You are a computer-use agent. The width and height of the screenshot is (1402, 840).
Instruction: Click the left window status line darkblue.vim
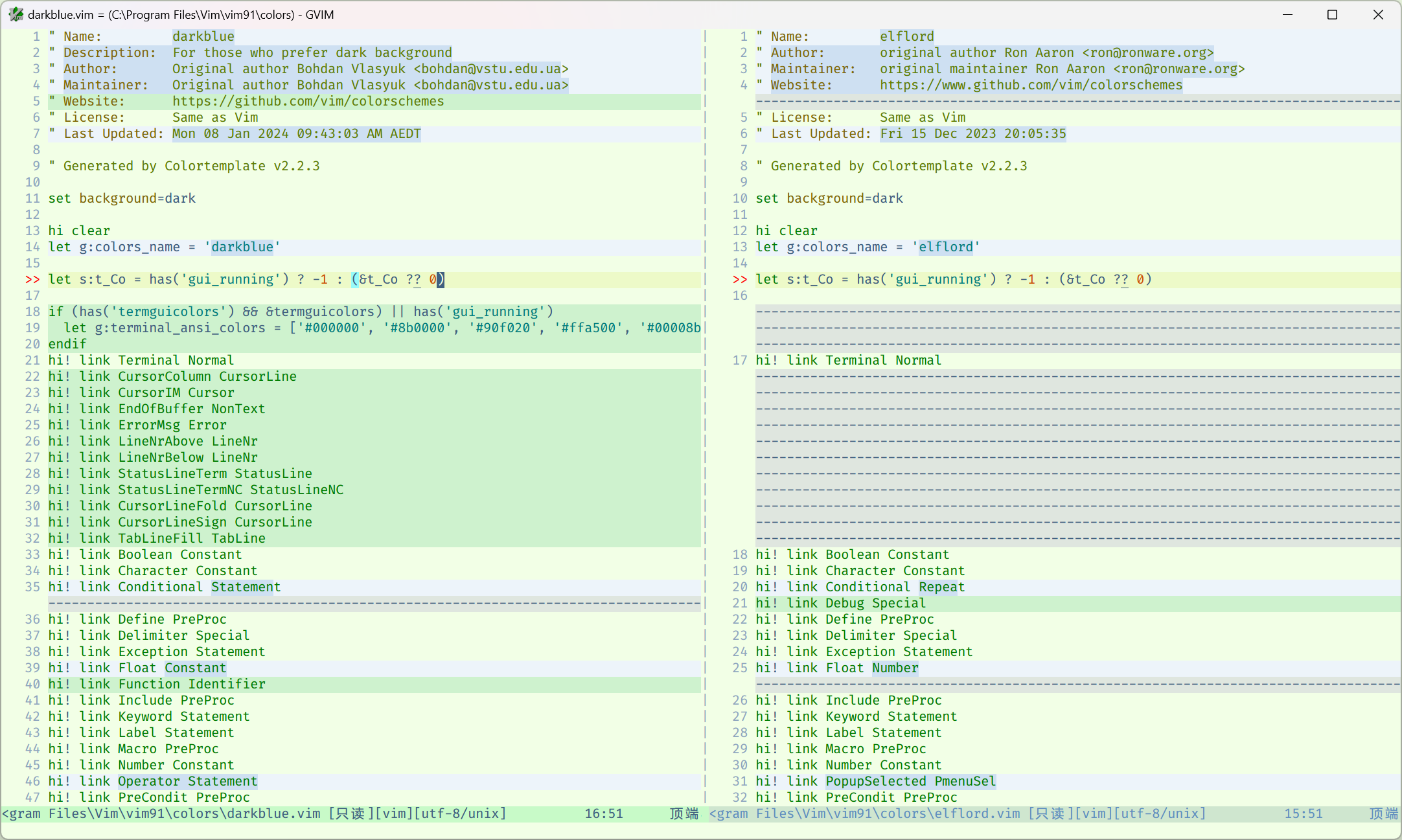pos(351,813)
